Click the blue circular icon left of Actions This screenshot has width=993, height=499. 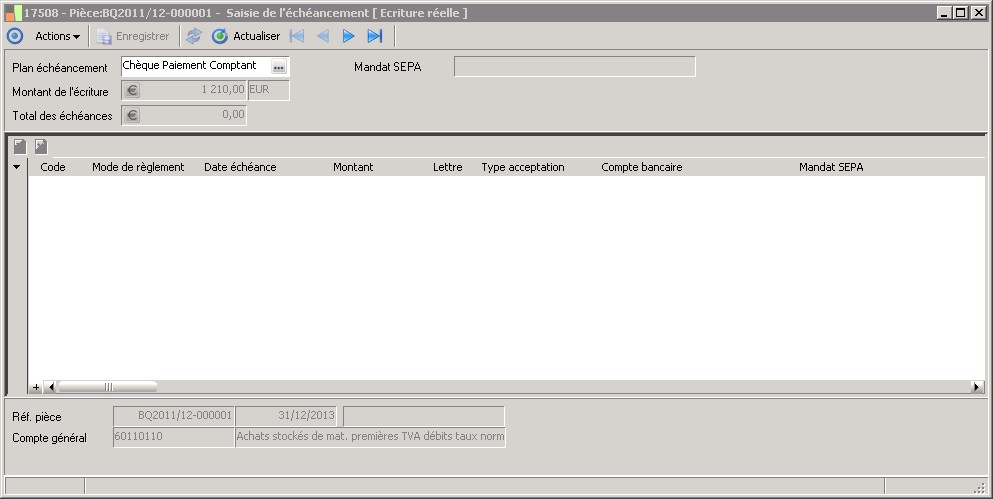[15, 36]
